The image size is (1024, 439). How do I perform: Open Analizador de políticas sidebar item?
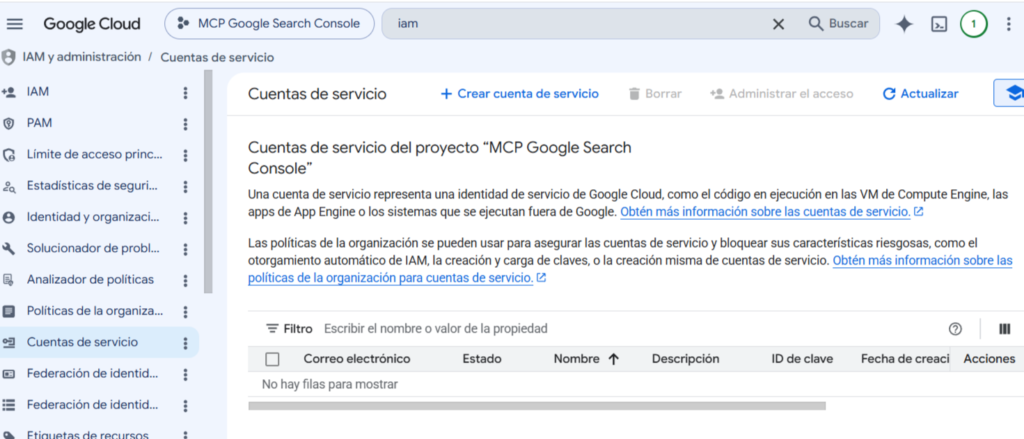tap(90, 280)
